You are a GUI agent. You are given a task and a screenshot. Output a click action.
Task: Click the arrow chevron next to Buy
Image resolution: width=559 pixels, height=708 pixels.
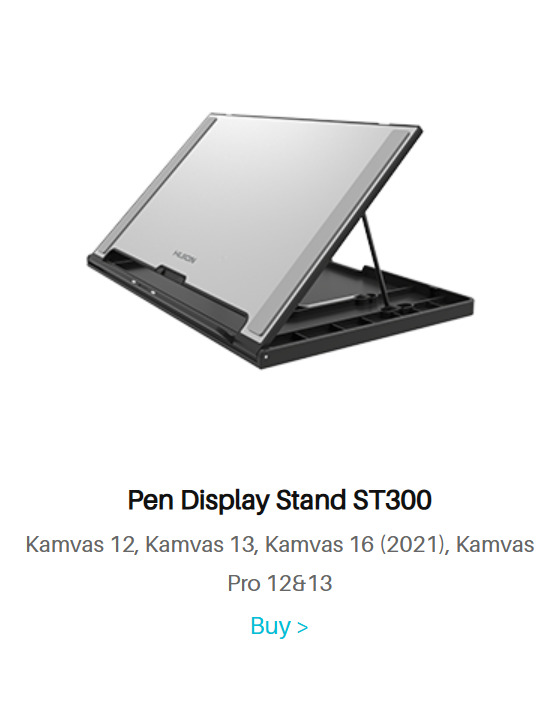coord(302,627)
